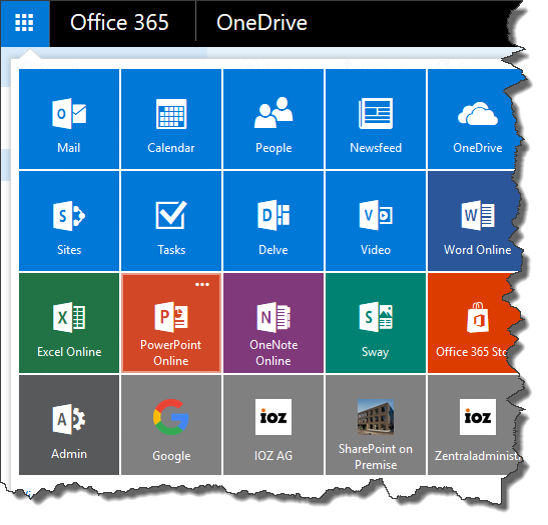The height and width of the screenshot is (525, 548).
Task: Open the Newsfeed tile
Action: (x=376, y=119)
